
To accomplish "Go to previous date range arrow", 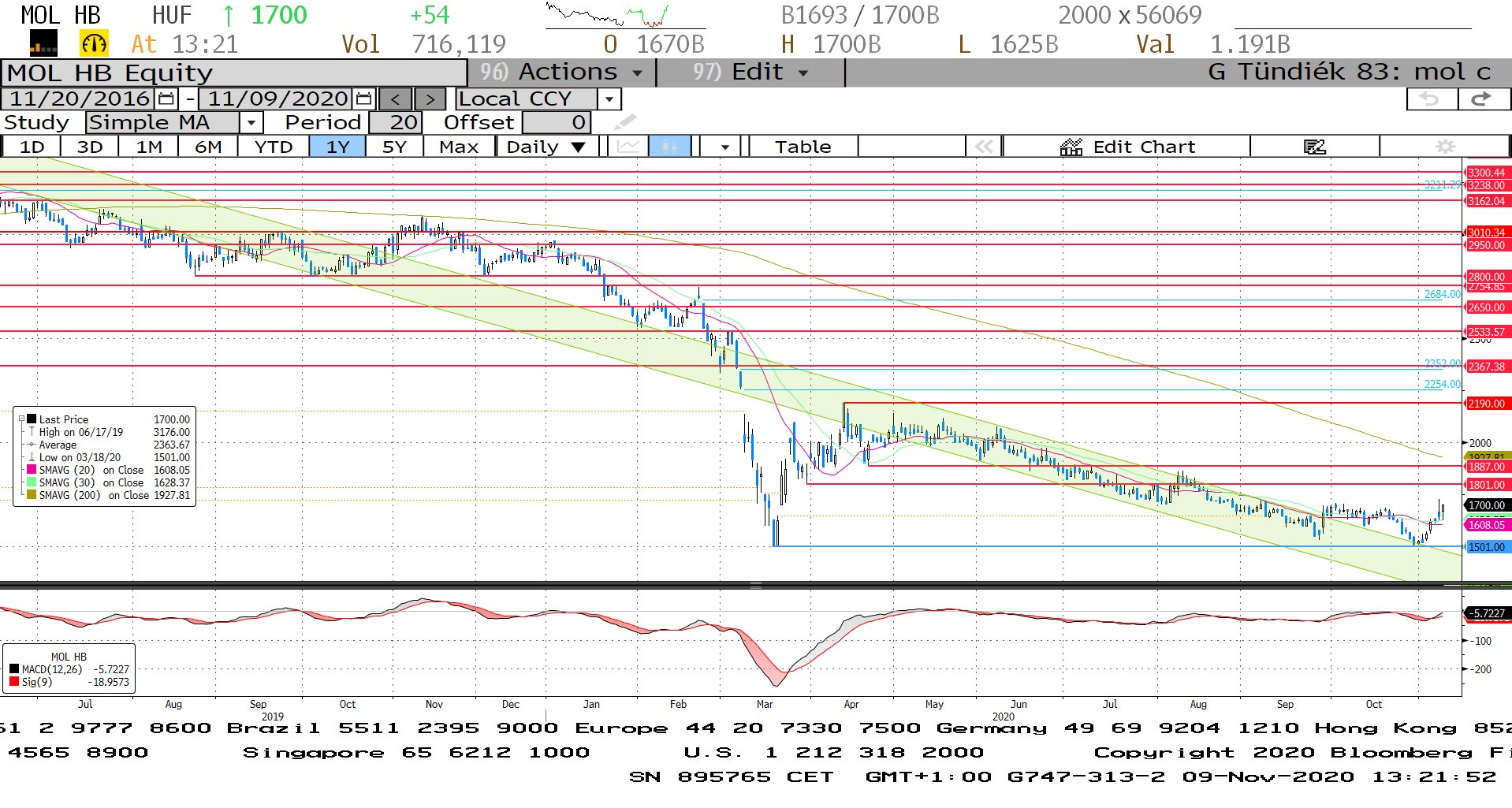I will pos(395,99).
